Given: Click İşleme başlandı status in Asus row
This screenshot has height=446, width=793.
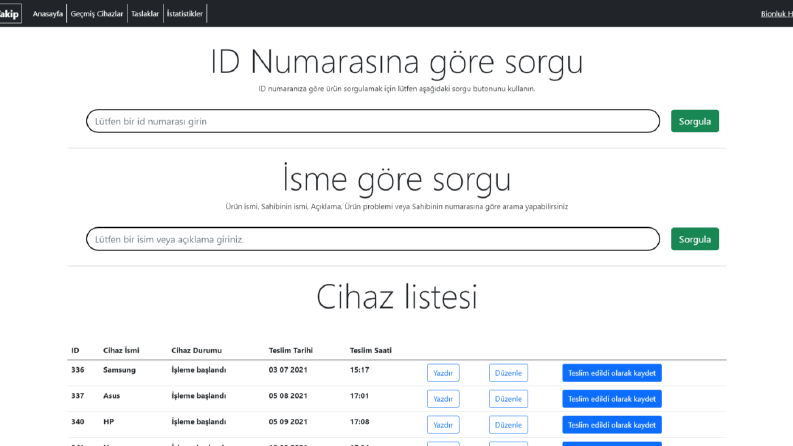Looking at the screenshot, I should point(198,396).
